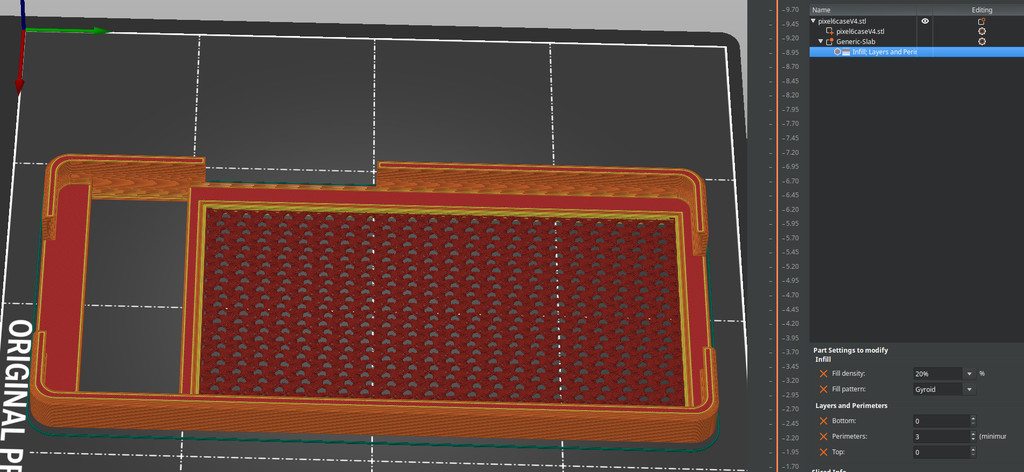Select the child pixel6caseV4.stl part row
Viewport: 1024px width, 472px height.
click(917, 31)
